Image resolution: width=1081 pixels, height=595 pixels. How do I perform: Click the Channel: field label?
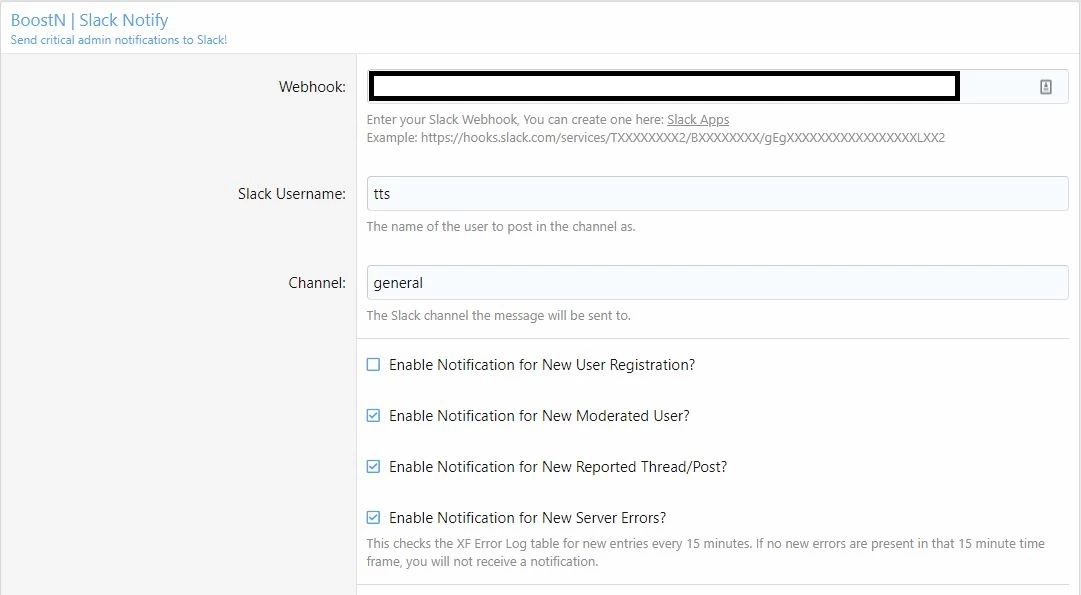pyautogui.click(x=317, y=283)
